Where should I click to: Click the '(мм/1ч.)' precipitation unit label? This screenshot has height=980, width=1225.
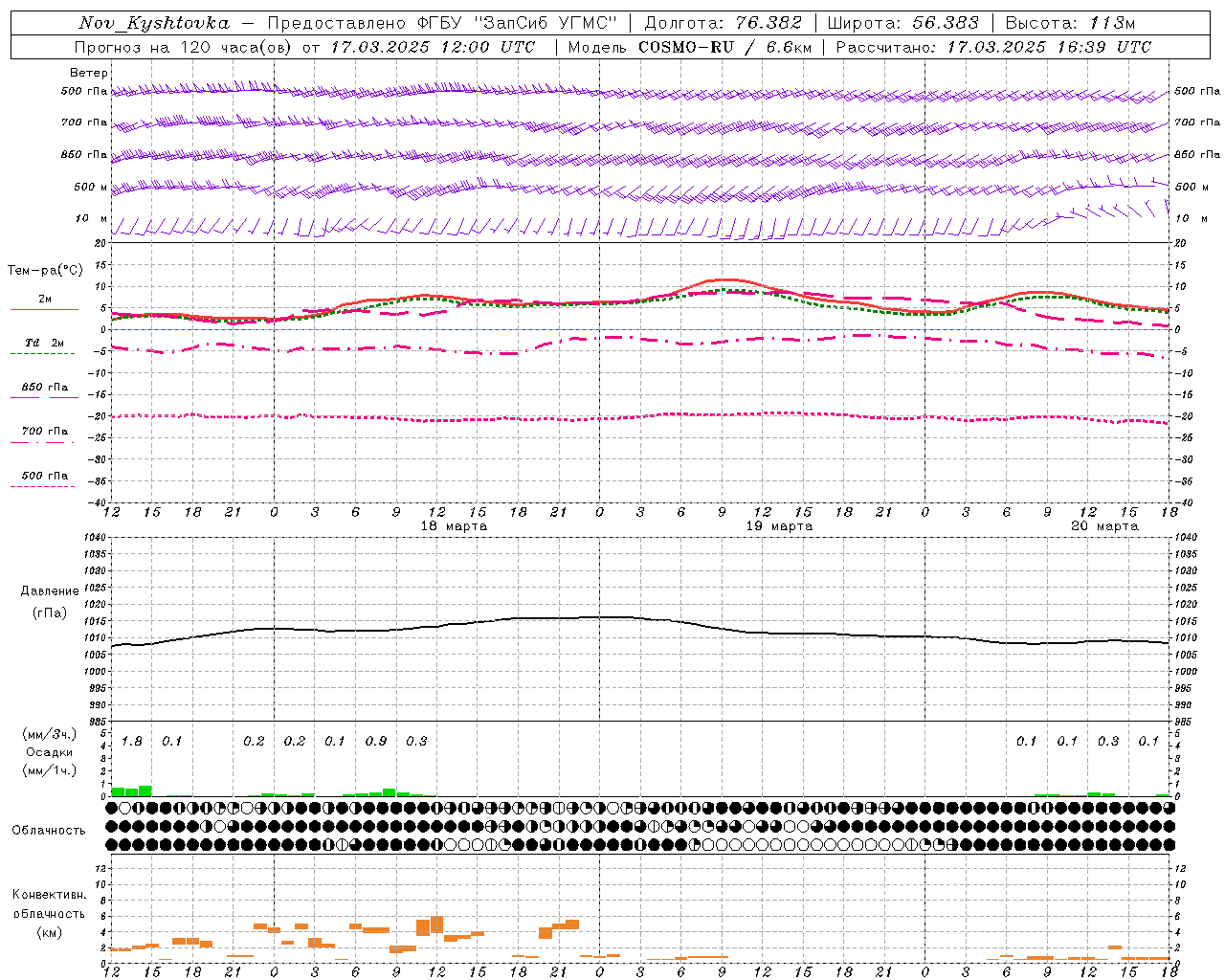coord(50,770)
